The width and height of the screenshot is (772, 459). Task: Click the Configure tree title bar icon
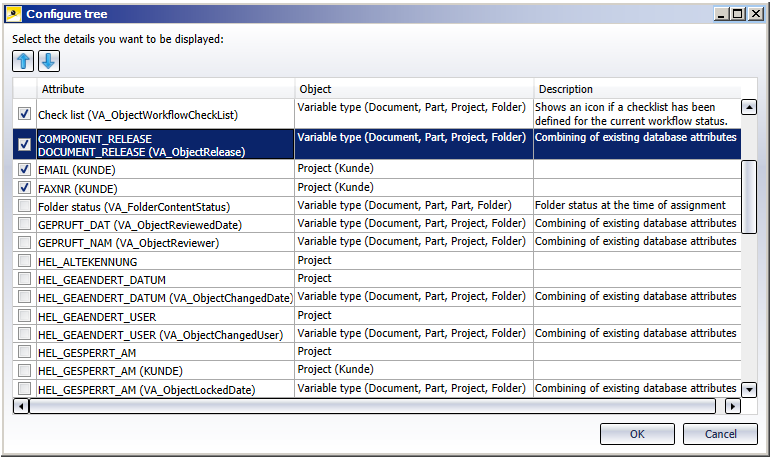(13, 13)
